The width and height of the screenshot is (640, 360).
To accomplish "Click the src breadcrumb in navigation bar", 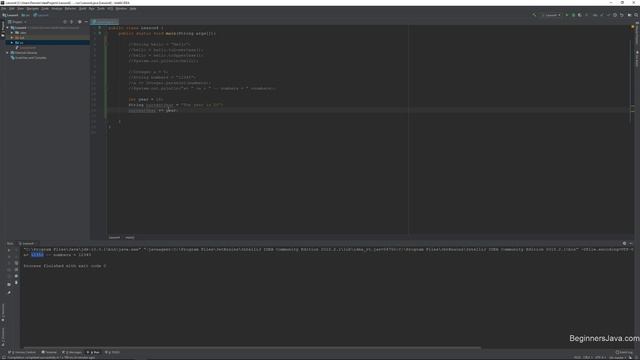I will [25, 15].
